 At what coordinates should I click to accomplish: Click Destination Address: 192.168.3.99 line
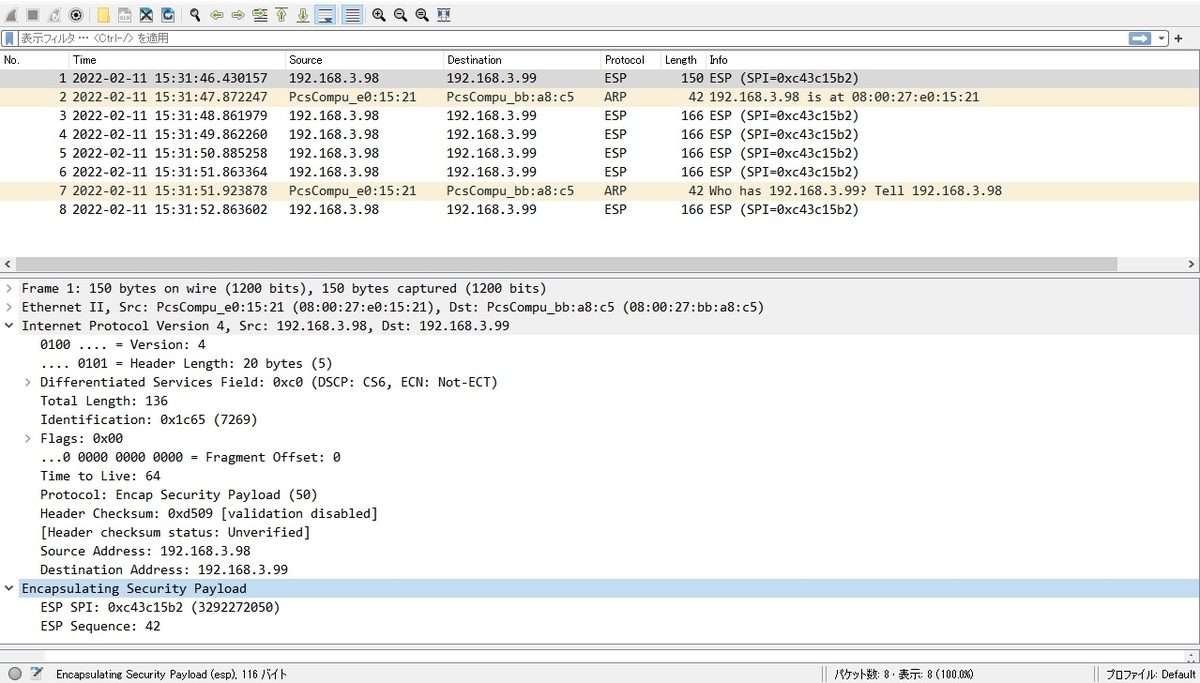164,570
